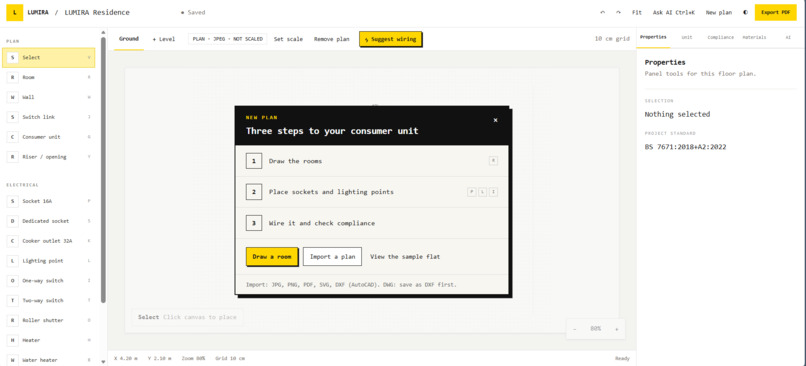Click the Suggest wiring button
This screenshot has height=366, width=806.
tap(390, 39)
